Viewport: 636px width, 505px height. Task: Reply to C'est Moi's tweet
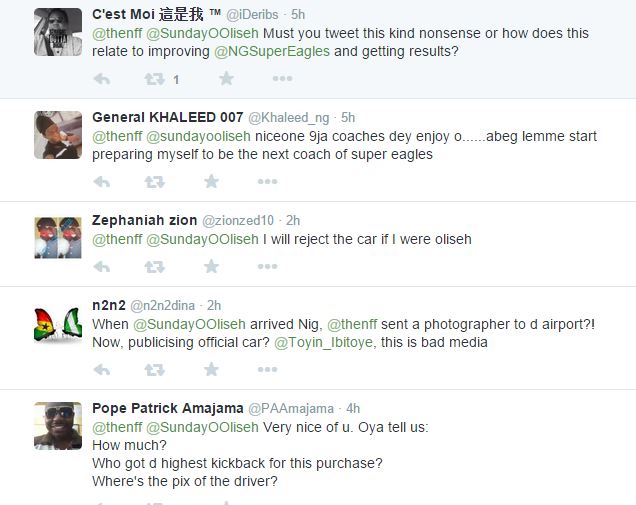[x=101, y=79]
